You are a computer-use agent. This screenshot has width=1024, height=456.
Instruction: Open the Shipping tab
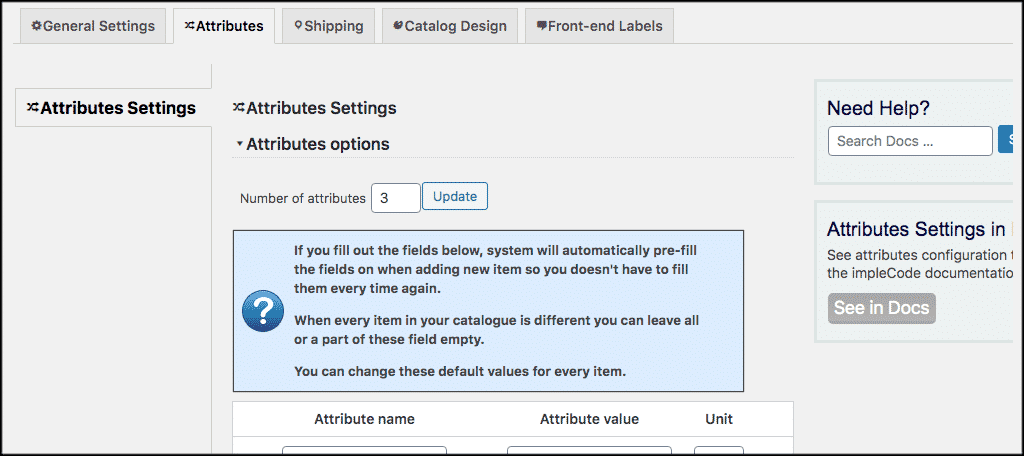click(x=328, y=26)
